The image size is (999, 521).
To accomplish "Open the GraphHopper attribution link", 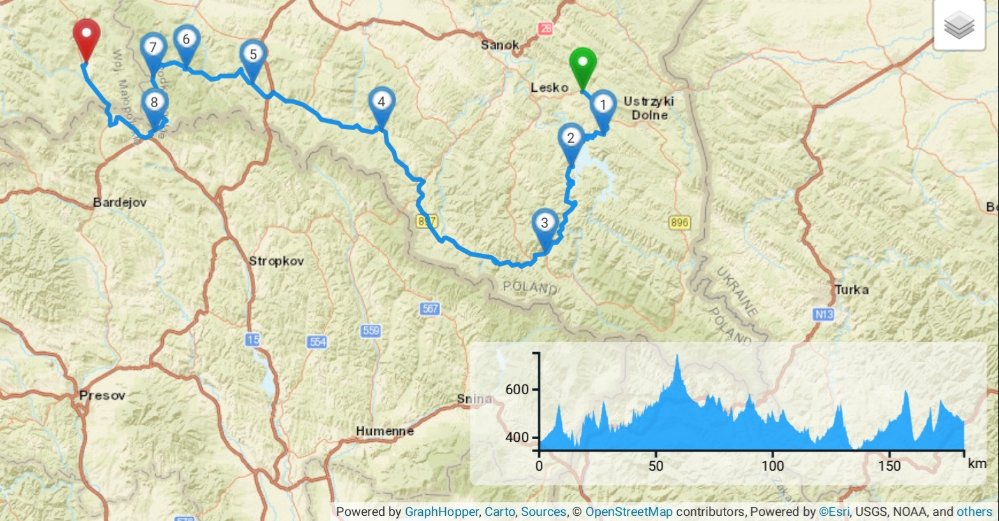I will (x=442, y=511).
